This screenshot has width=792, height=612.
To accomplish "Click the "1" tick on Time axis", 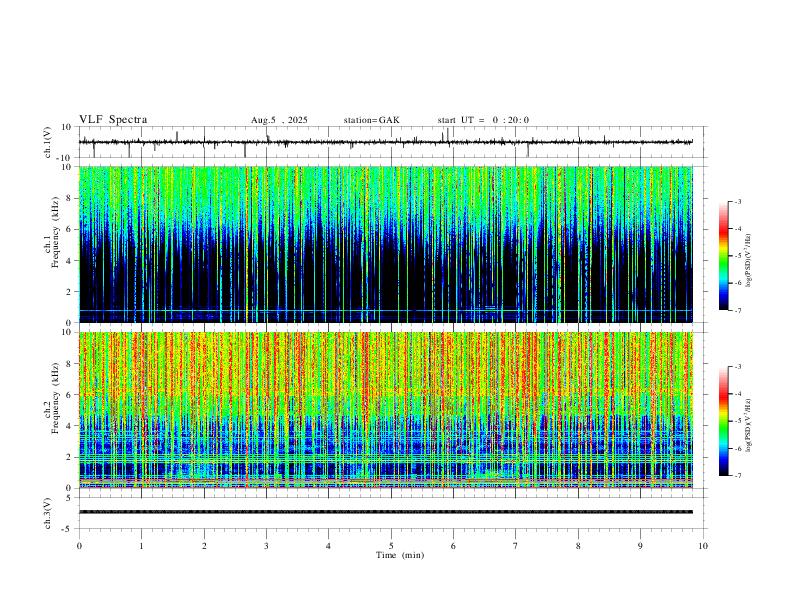I will tap(141, 546).
